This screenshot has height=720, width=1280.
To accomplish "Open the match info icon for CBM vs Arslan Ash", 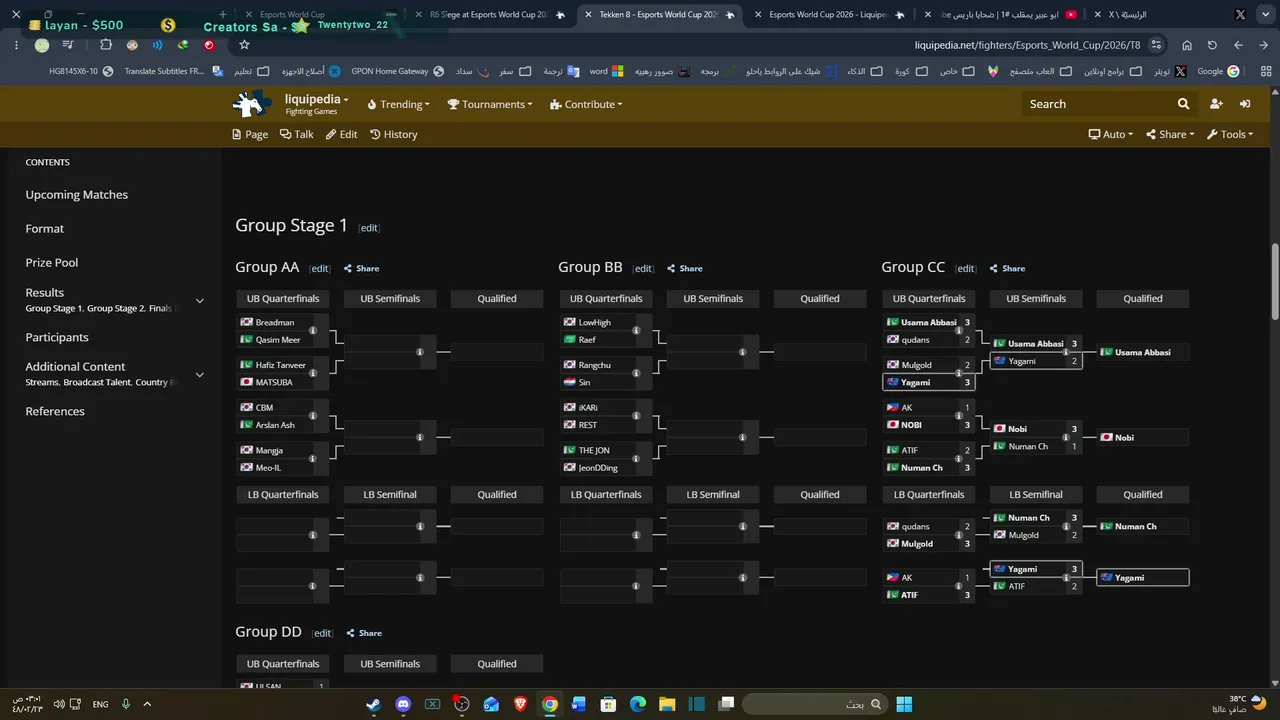I will click(x=313, y=416).
